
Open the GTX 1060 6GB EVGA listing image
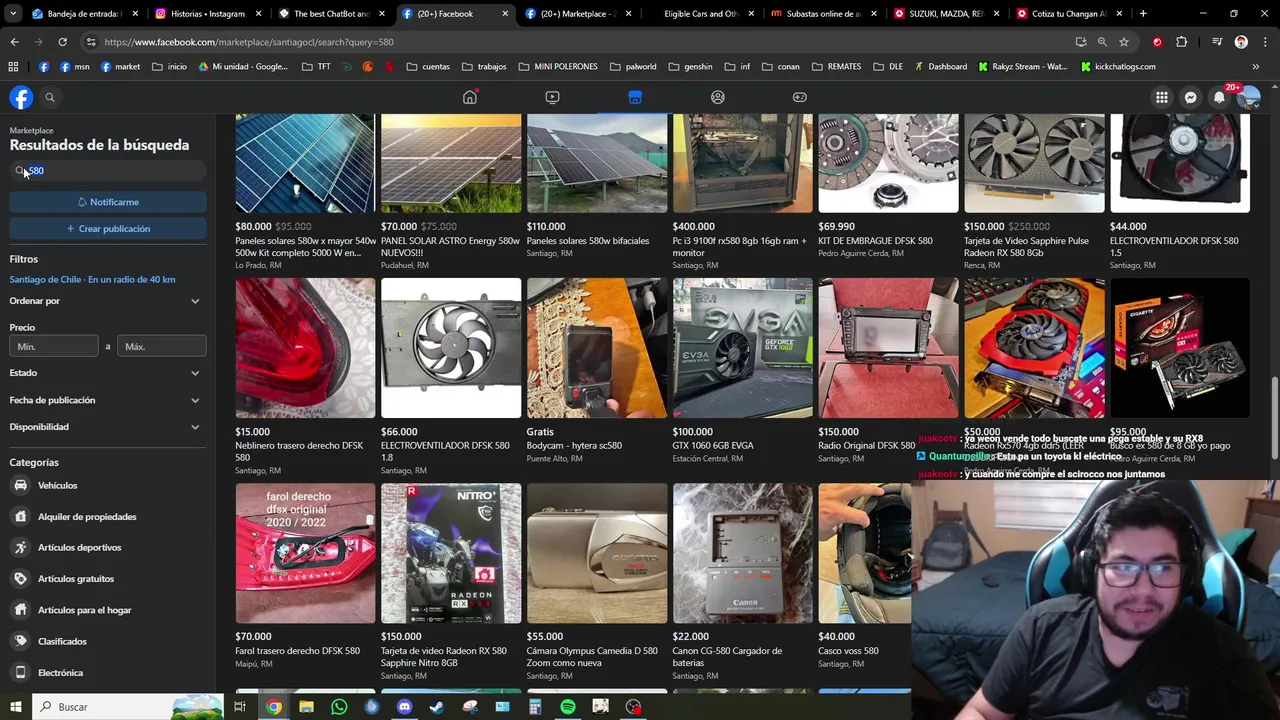742,348
